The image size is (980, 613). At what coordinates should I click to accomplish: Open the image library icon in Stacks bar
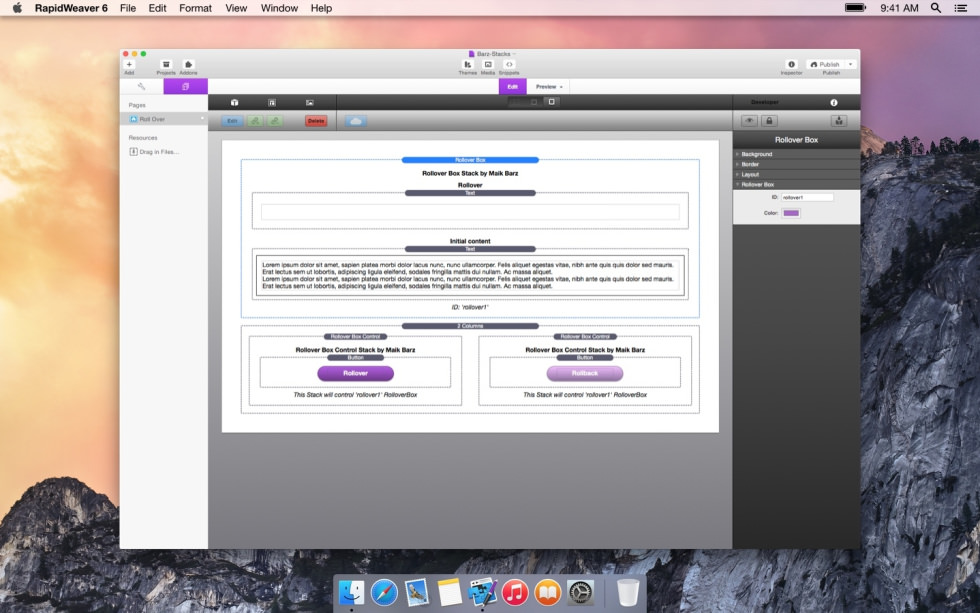coord(309,102)
